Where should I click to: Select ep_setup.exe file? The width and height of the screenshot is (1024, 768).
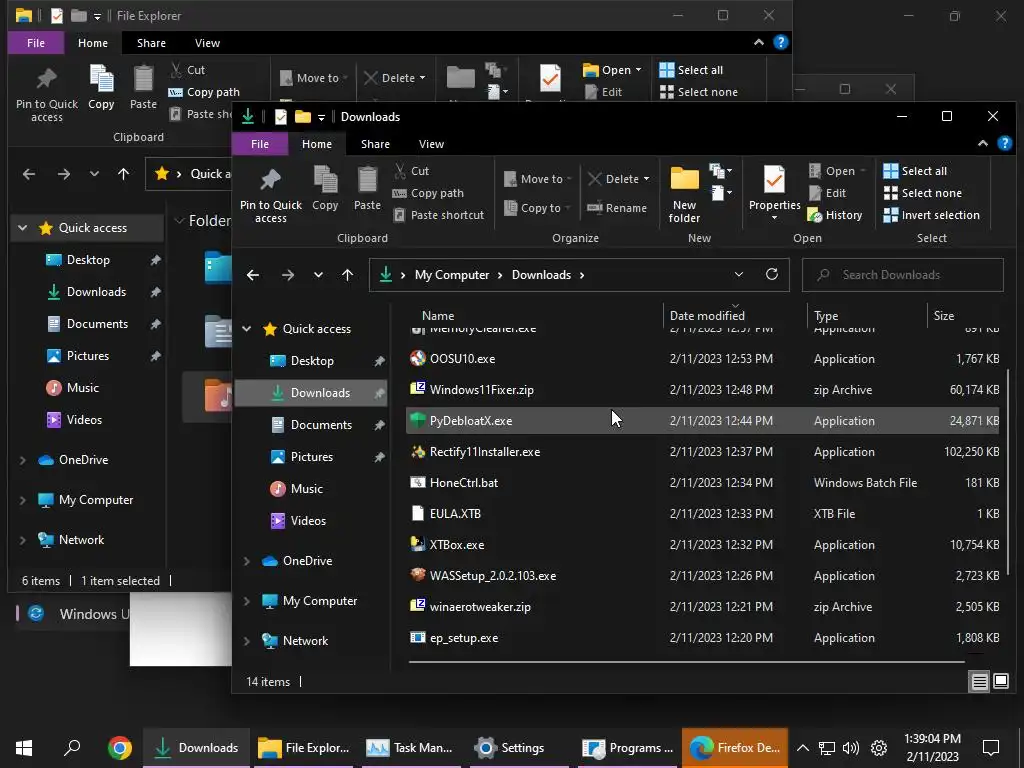pos(703,638)
